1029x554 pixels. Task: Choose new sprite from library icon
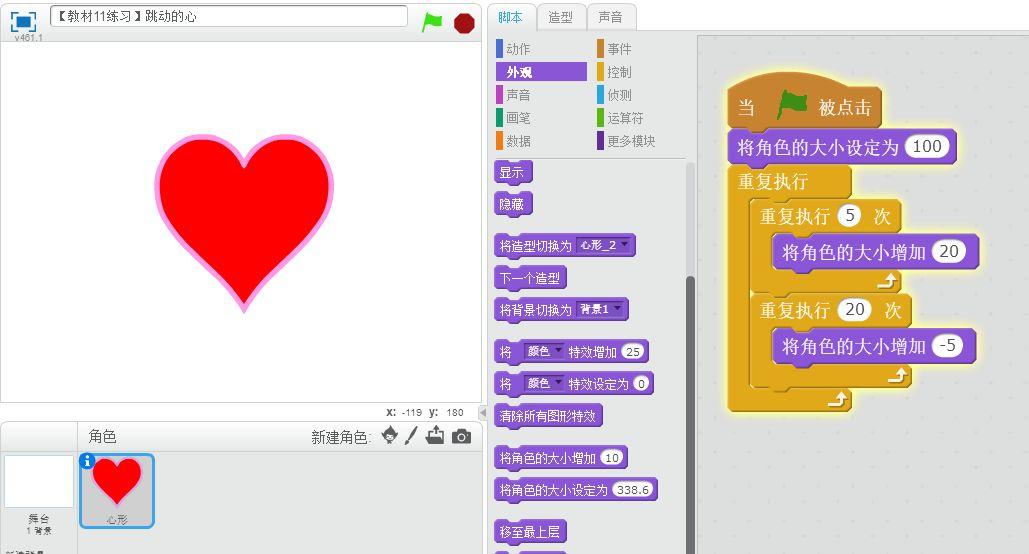pyautogui.click(x=390, y=435)
